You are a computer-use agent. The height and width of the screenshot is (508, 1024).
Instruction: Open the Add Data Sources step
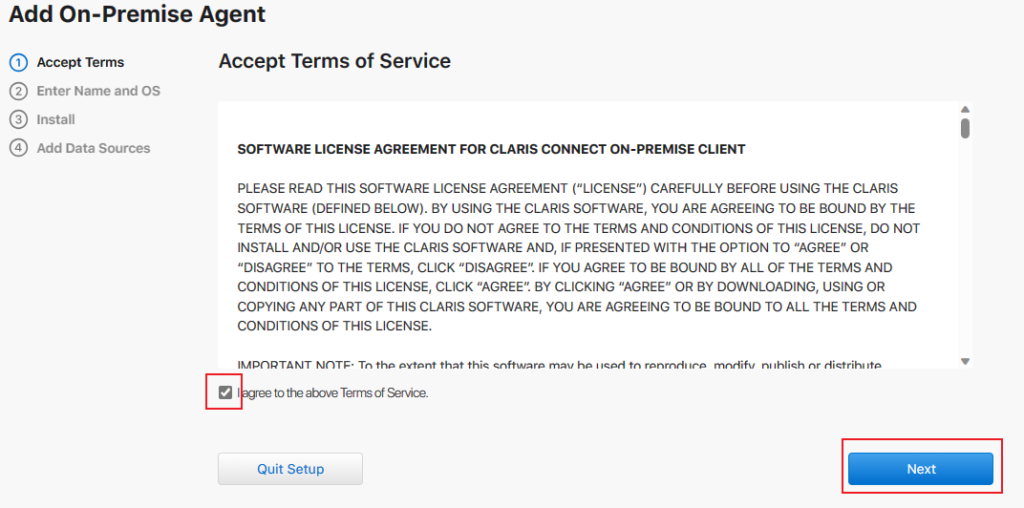[x=93, y=148]
